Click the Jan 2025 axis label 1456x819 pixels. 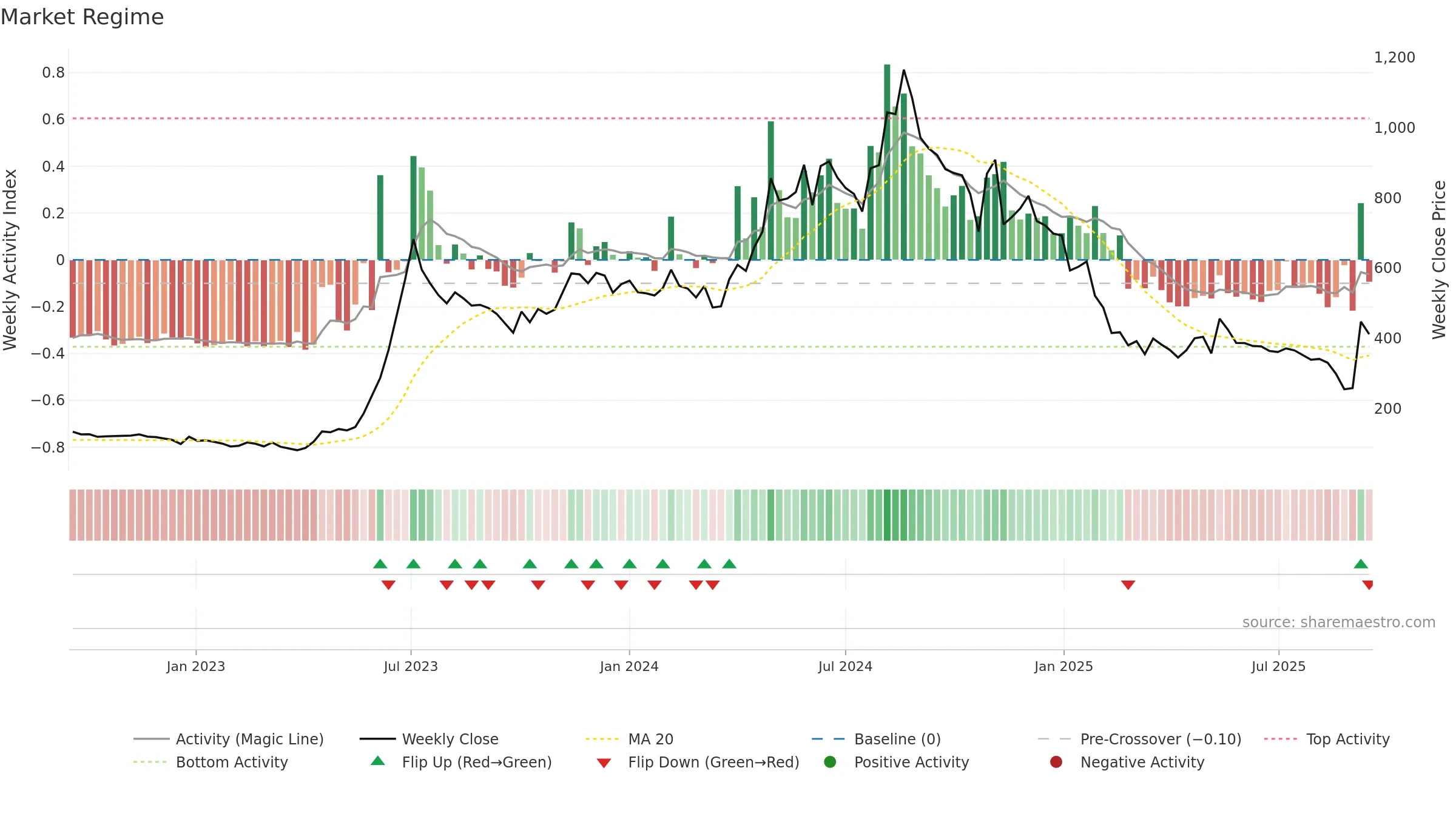coord(1063,666)
